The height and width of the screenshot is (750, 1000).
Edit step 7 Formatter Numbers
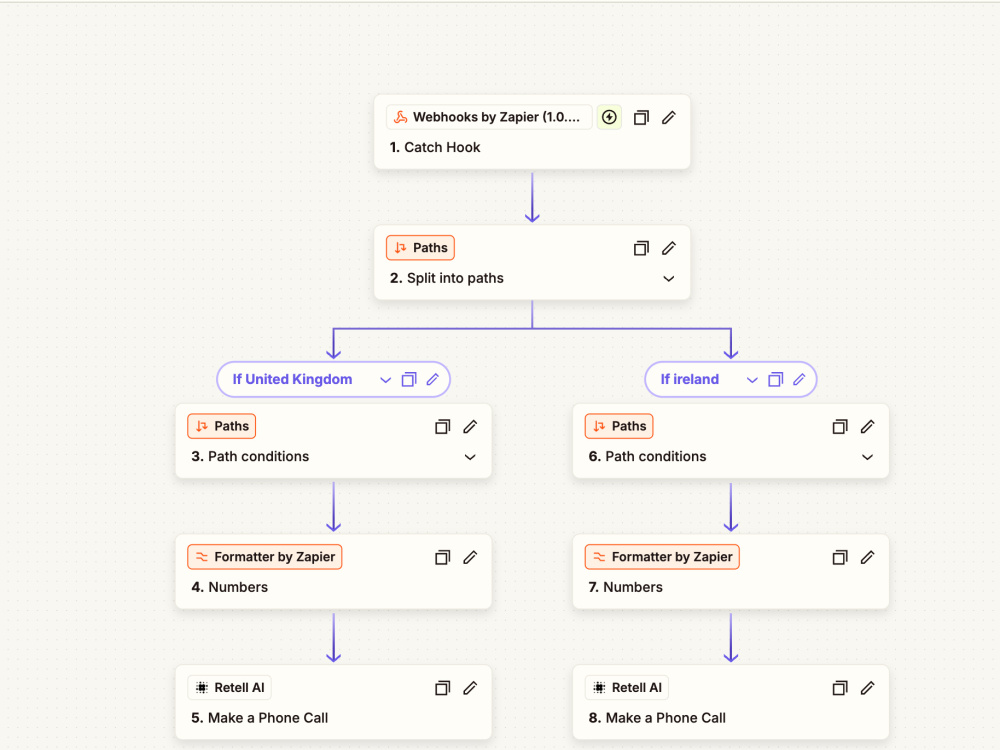click(x=867, y=557)
